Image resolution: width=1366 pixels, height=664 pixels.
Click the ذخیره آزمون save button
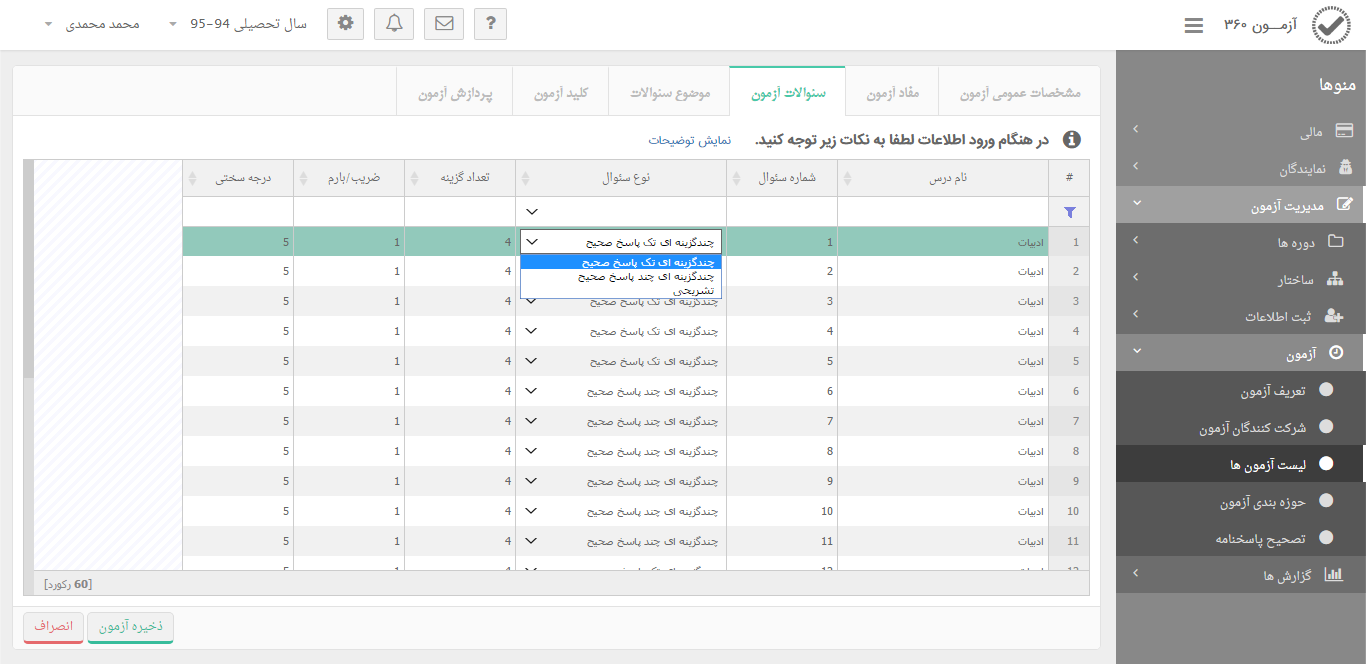130,626
